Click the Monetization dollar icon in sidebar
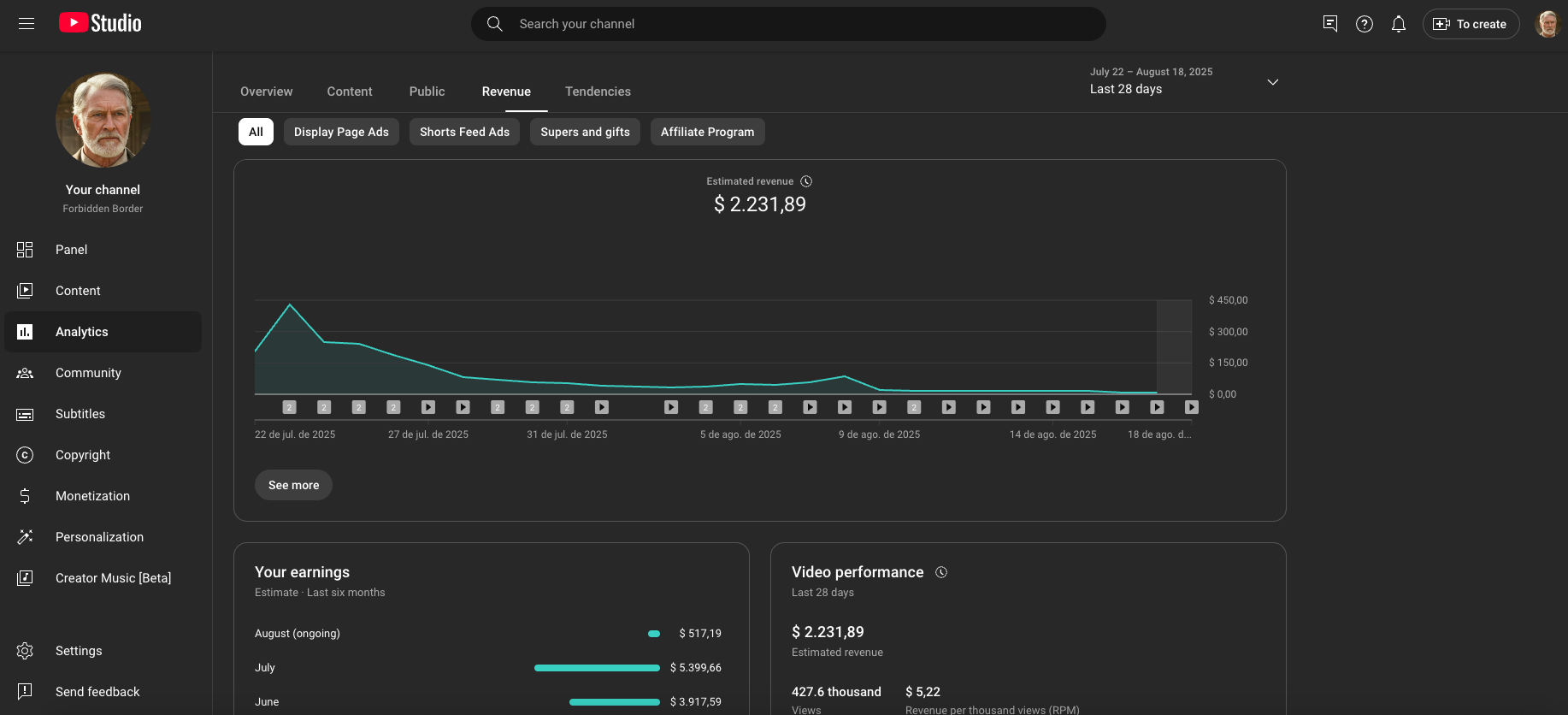1568x715 pixels. 25,496
